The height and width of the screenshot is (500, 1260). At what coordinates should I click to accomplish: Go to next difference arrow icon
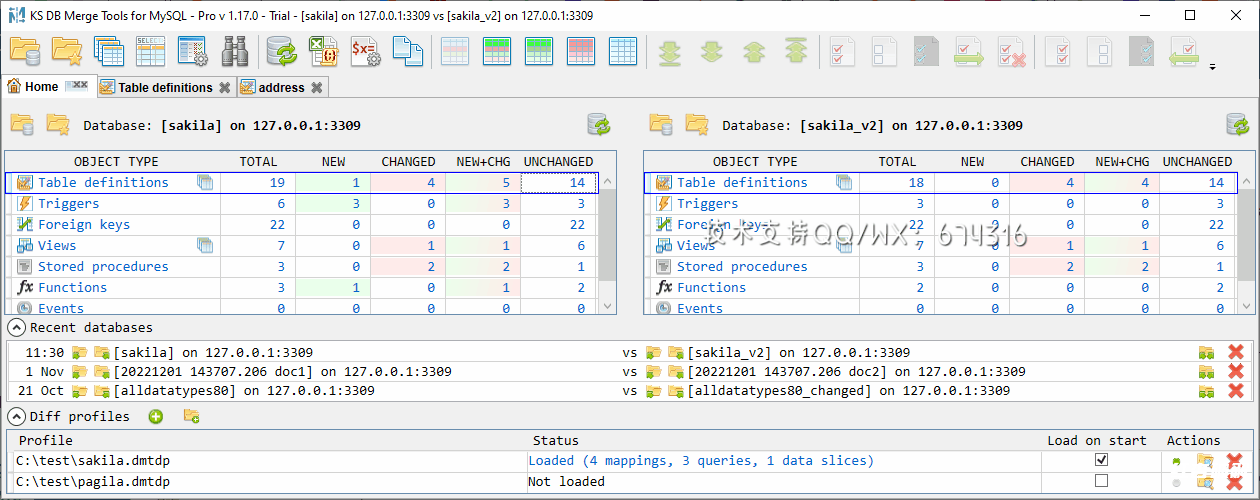point(712,50)
